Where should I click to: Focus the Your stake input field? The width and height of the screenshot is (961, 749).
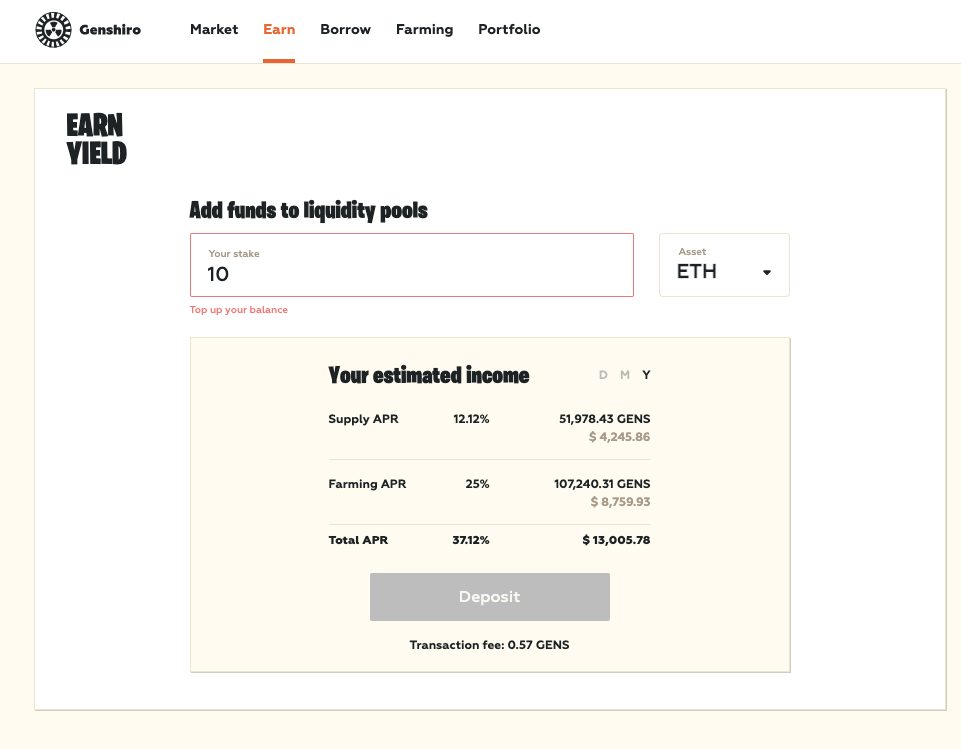click(412, 265)
